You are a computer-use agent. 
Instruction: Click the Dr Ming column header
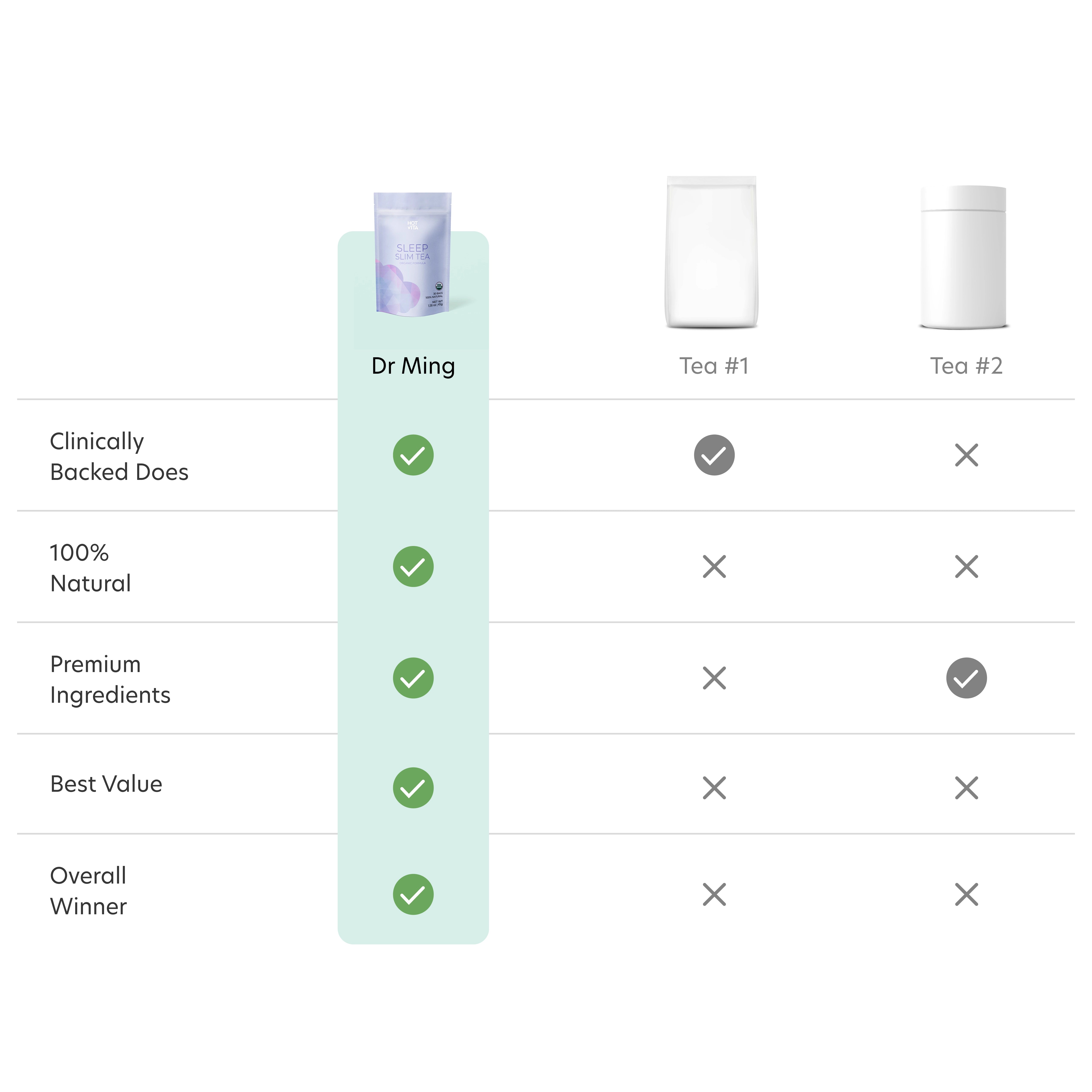[413, 366]
